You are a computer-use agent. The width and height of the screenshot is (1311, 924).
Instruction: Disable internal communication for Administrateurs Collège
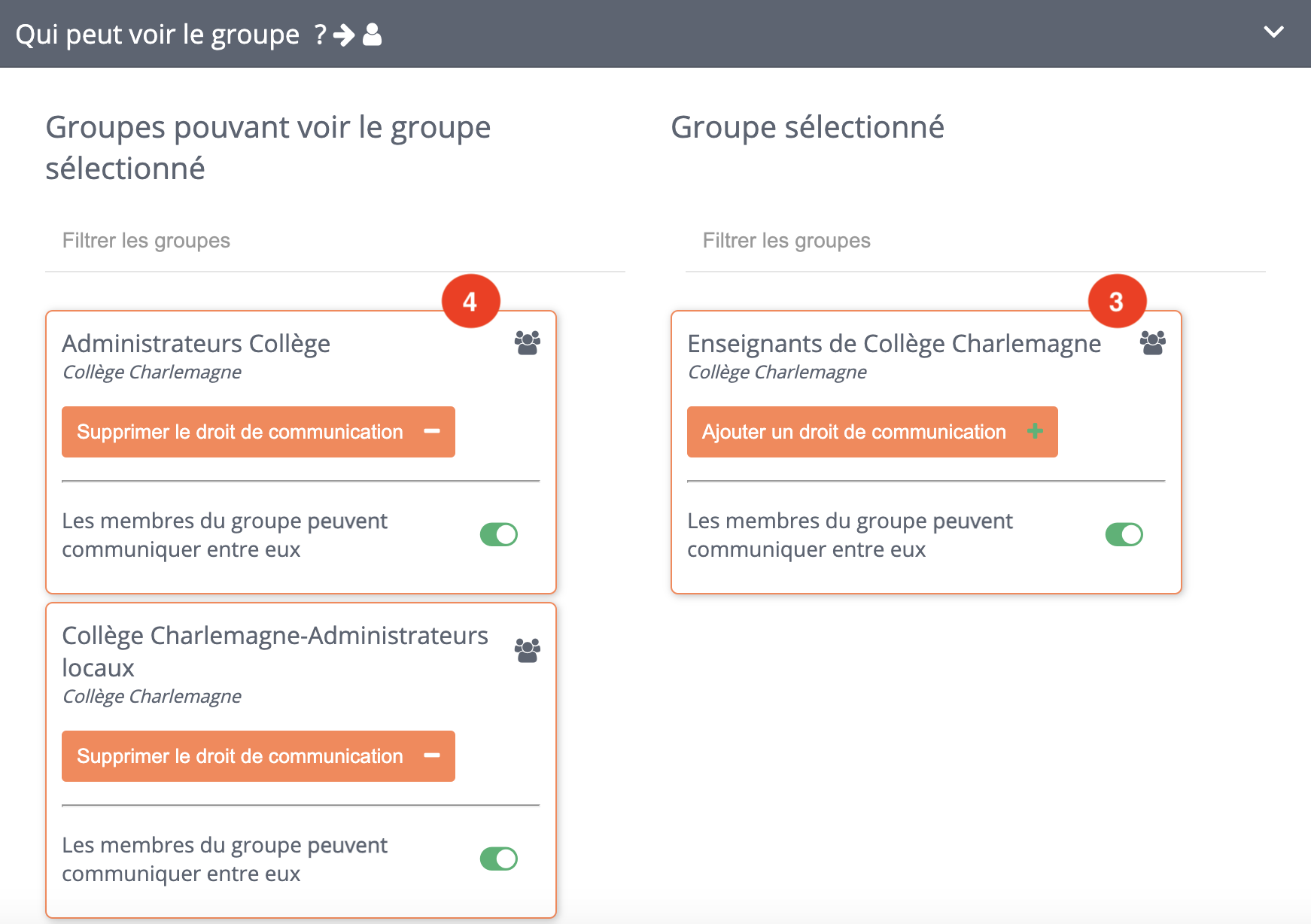[499, 535]
